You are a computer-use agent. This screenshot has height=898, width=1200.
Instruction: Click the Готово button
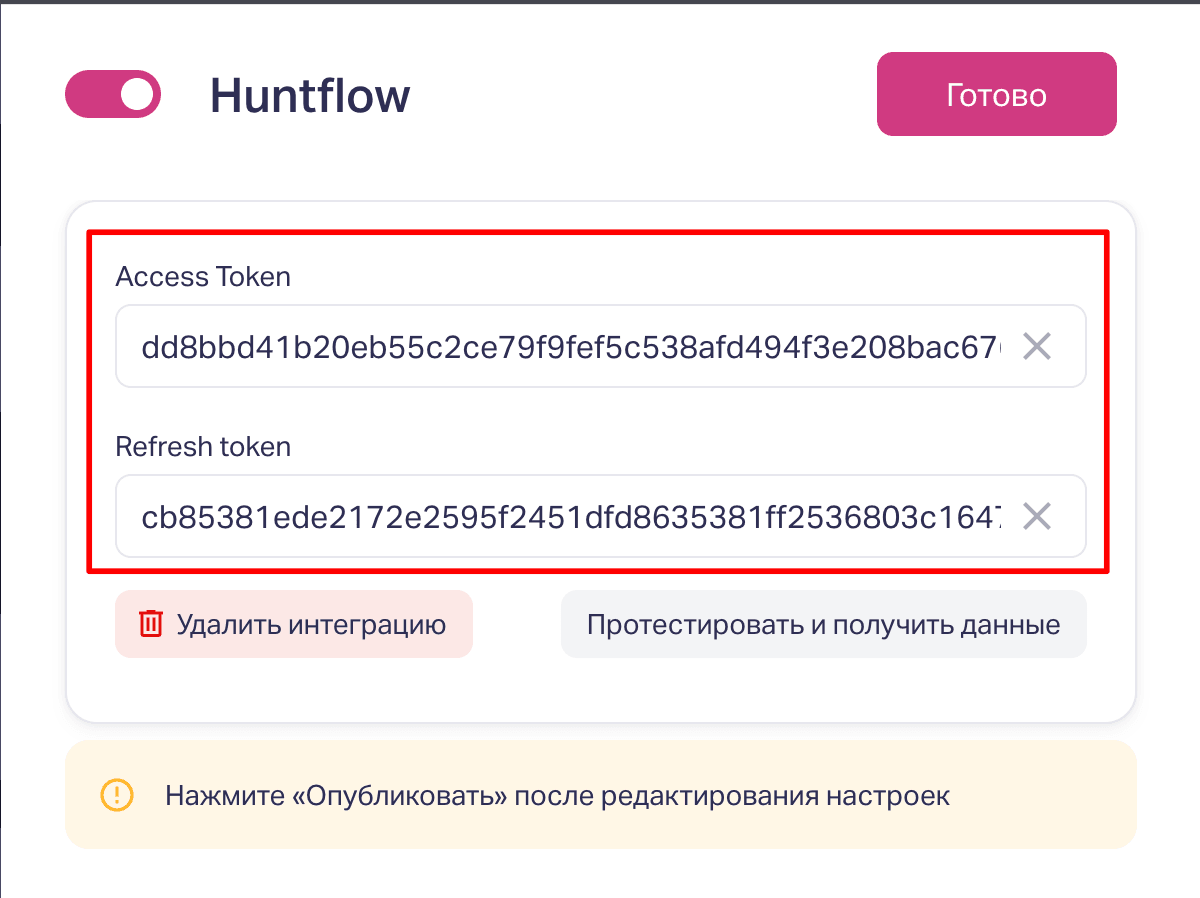pyautogui.click(x=996, y=94)
